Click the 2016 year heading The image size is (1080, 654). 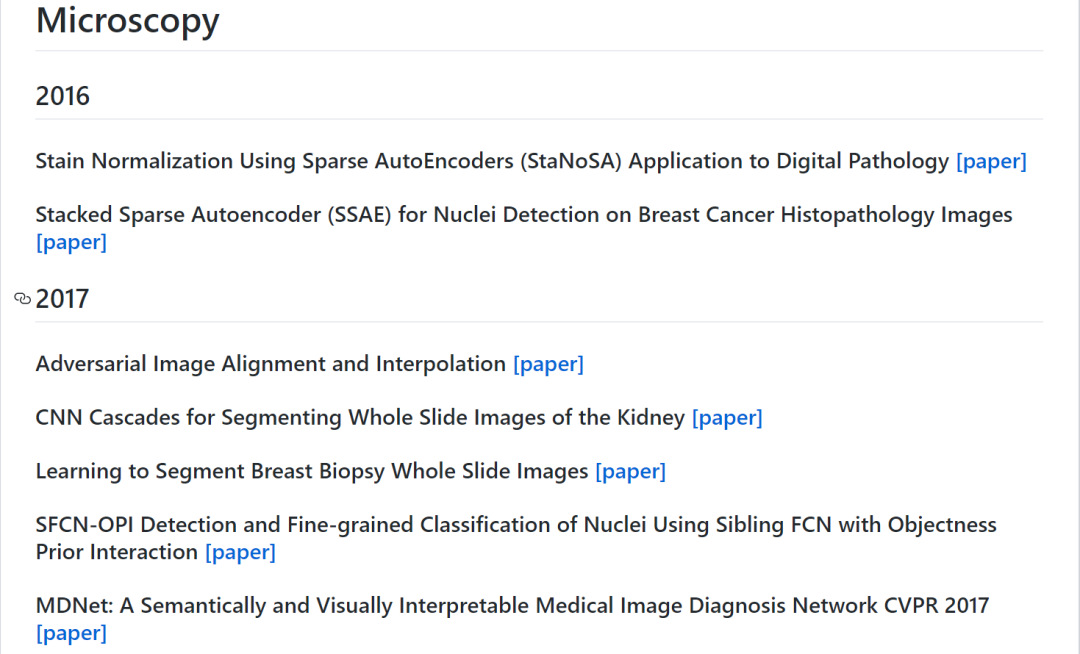(x=62, y=96)
